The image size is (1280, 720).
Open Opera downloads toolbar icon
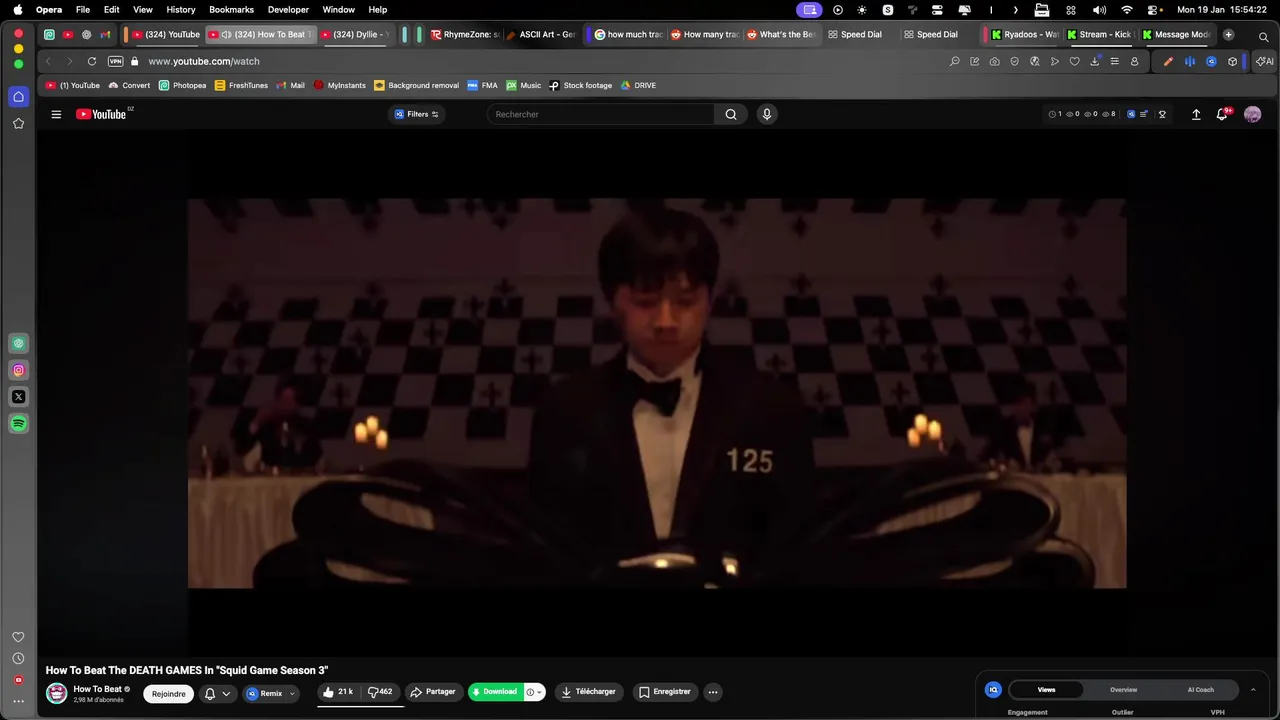(1094, 61)
